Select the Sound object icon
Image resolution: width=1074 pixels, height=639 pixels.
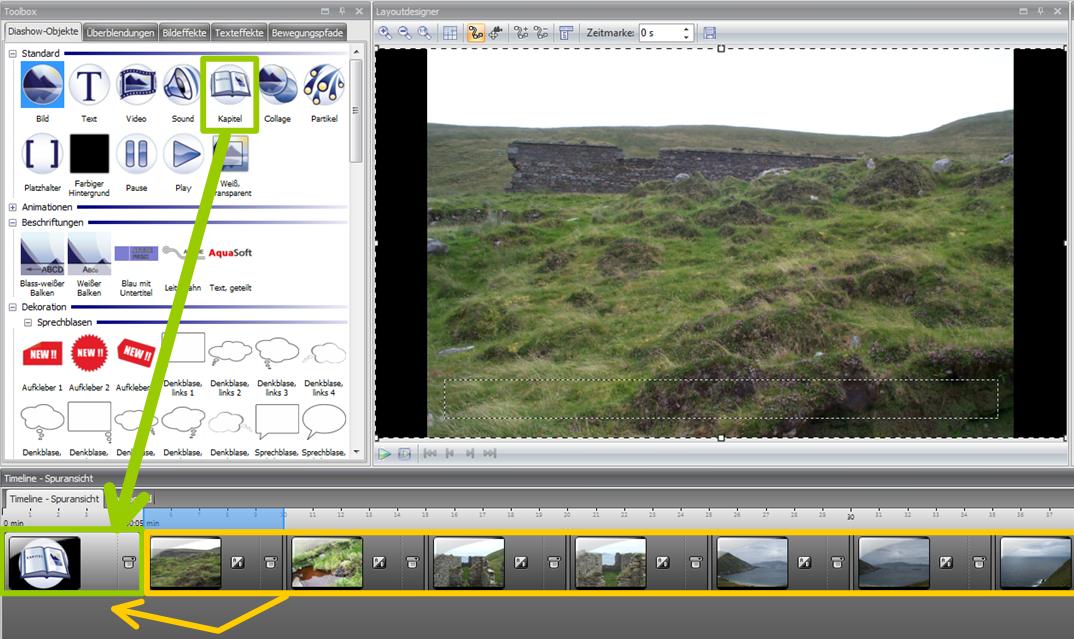[x=183, y=86]
